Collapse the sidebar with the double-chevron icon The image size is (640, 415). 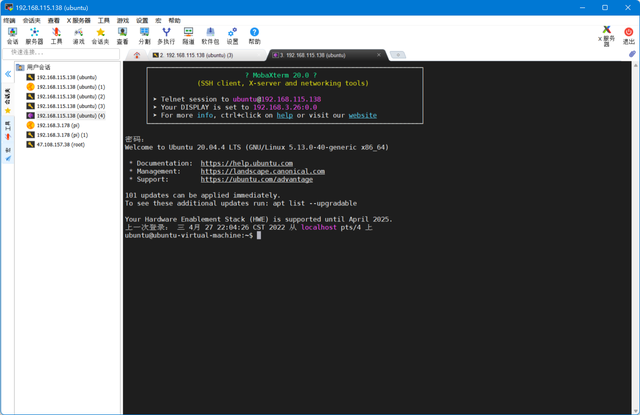[x=8, y=74]
